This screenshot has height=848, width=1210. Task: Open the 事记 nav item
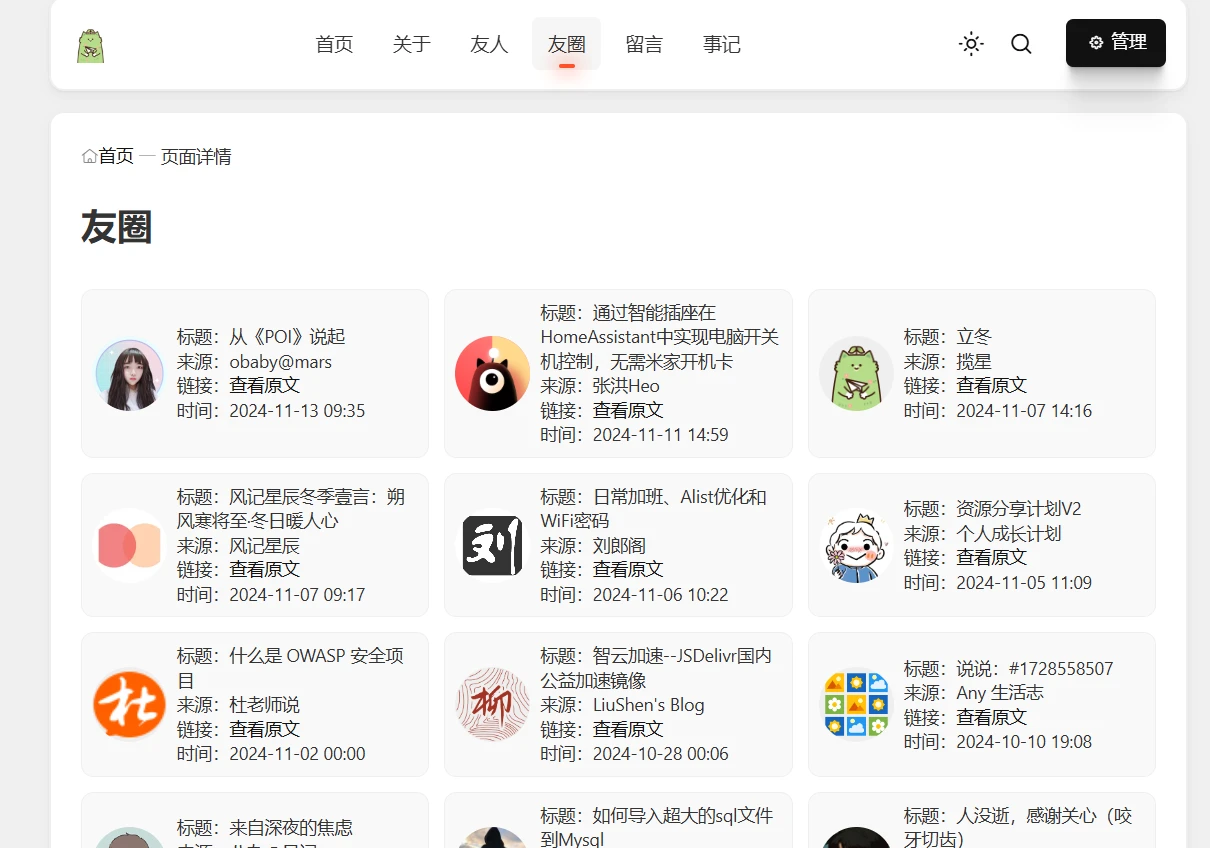721,44
